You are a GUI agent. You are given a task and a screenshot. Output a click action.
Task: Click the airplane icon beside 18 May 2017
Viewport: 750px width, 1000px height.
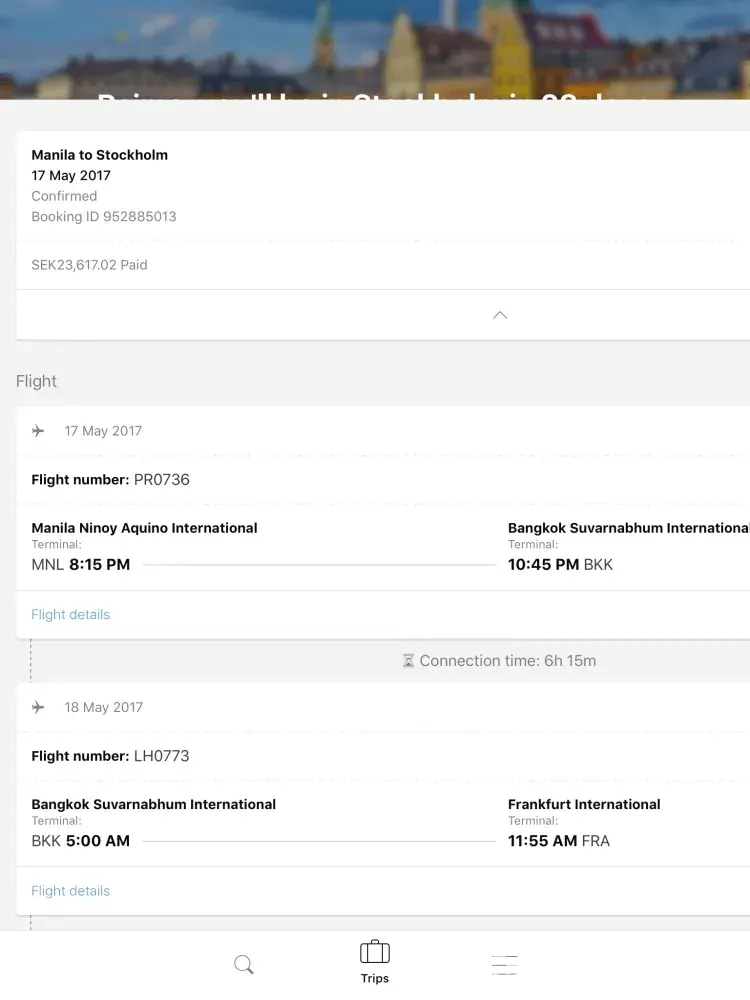[x=38, y=707]
